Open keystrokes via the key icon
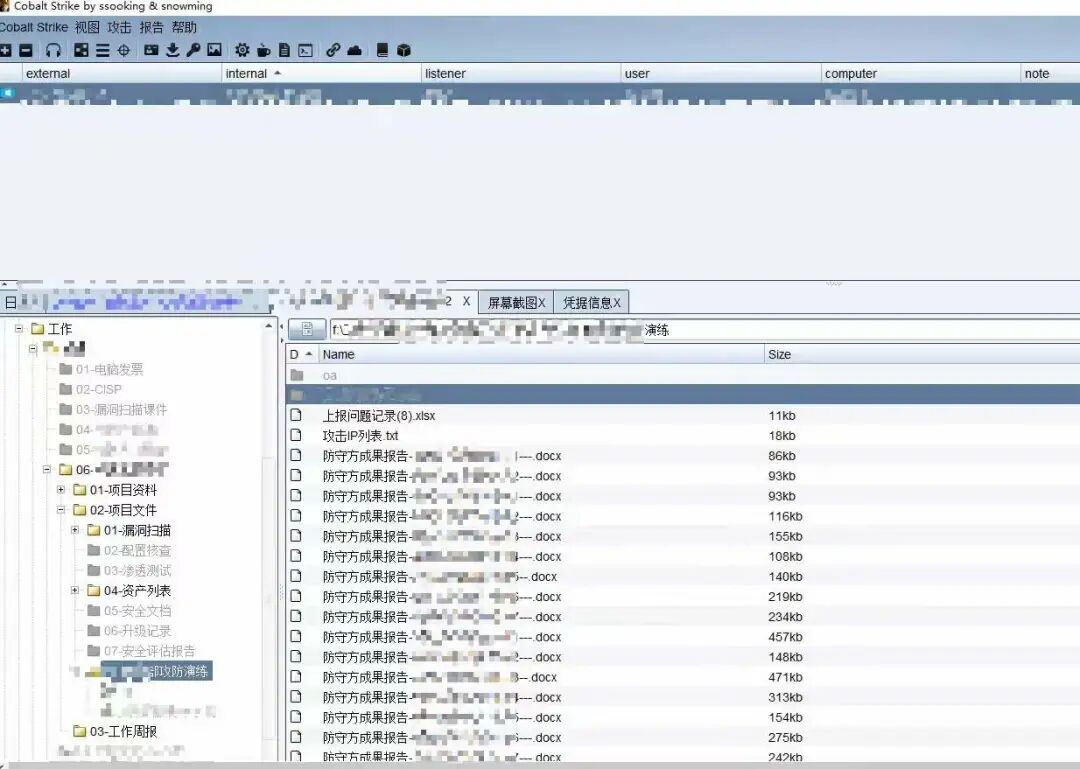The height and width of the screenshot is (769, 1080). point(194,50)
